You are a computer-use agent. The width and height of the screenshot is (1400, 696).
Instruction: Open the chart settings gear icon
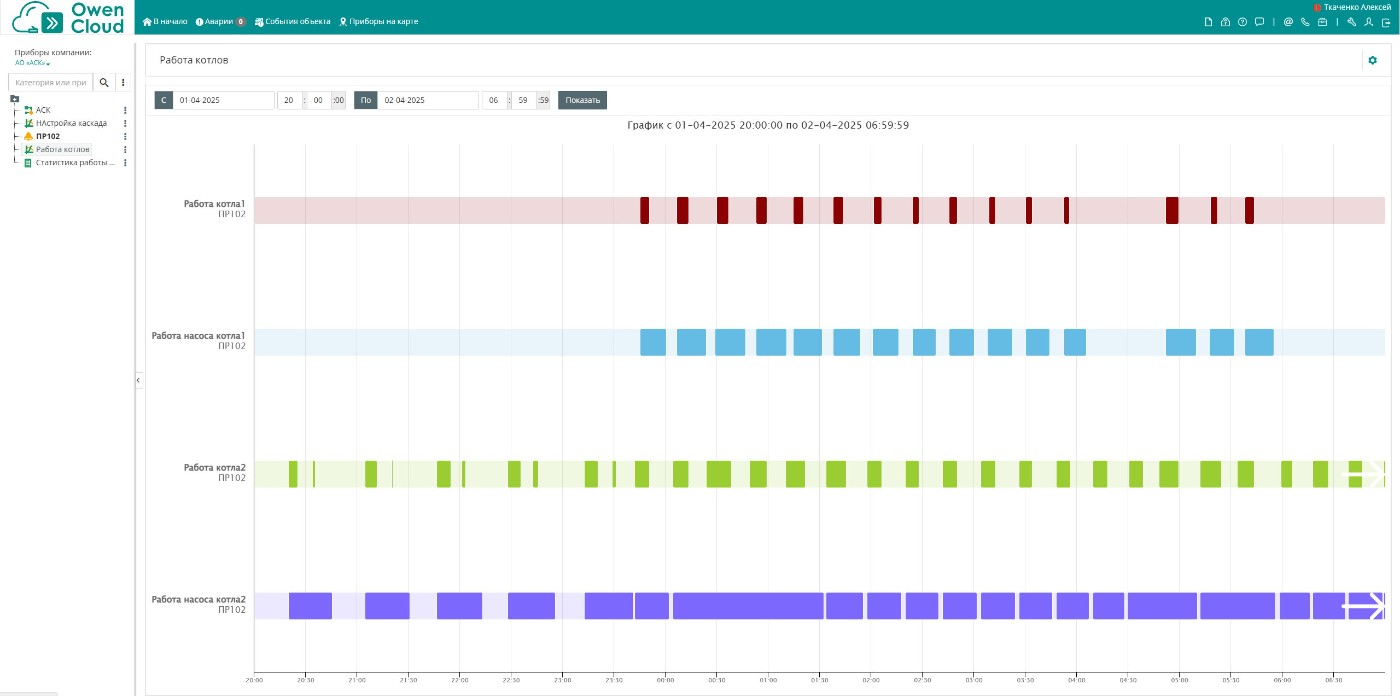[x=1372, y=61]
